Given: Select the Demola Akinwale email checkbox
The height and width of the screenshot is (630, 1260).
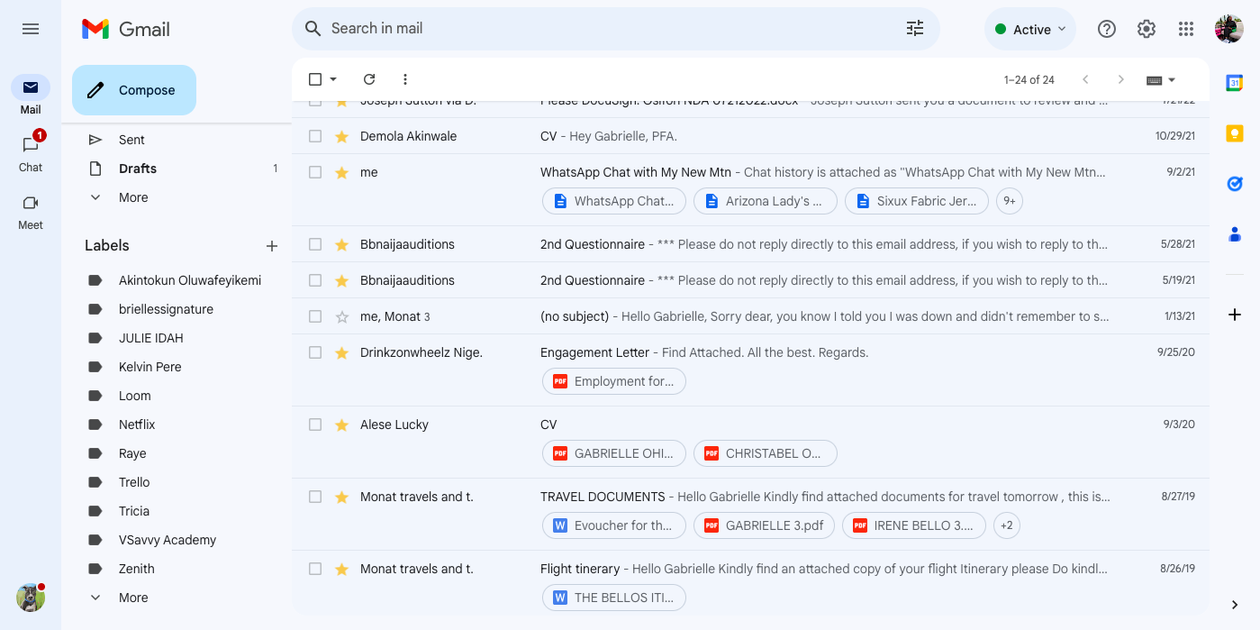Looking at the screenshot, I should point(315,136).
